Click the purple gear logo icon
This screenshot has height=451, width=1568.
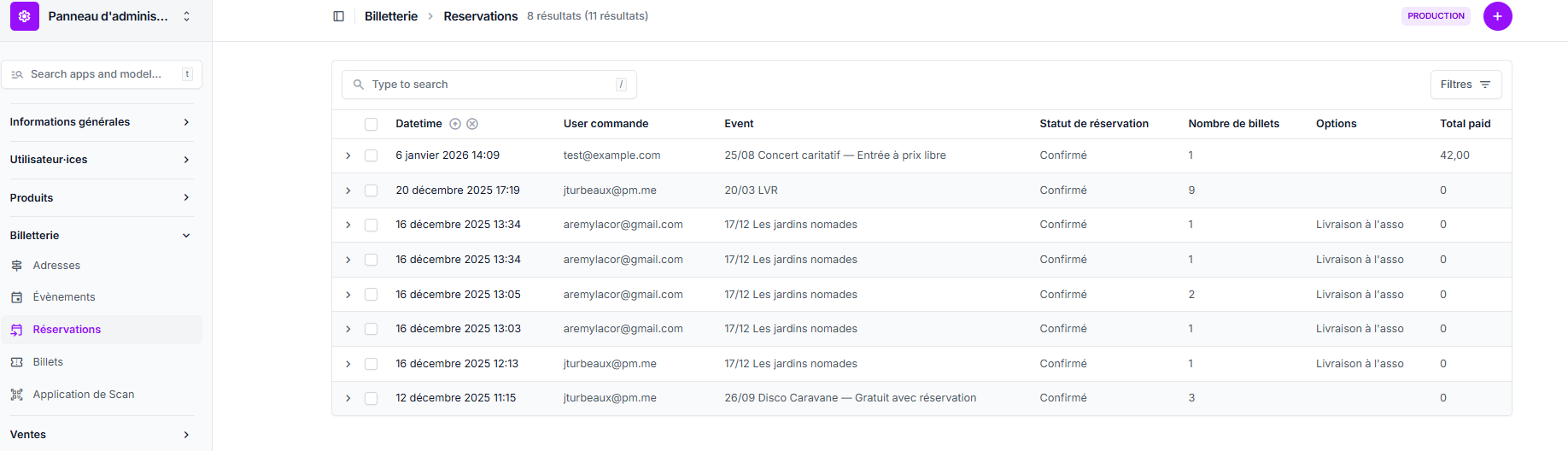(x=25, y=16)
